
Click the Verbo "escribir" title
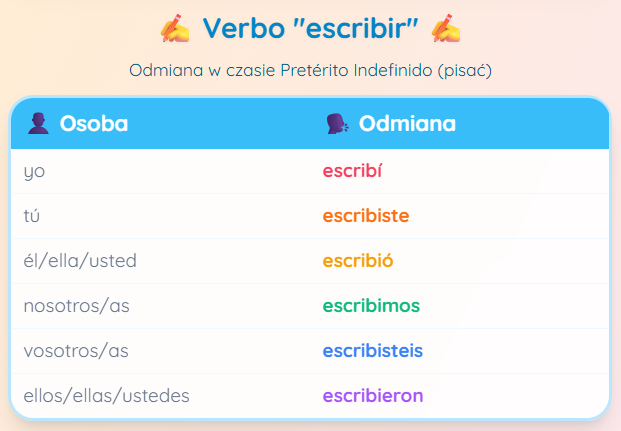pyautogui.click(x=310, y=28)
